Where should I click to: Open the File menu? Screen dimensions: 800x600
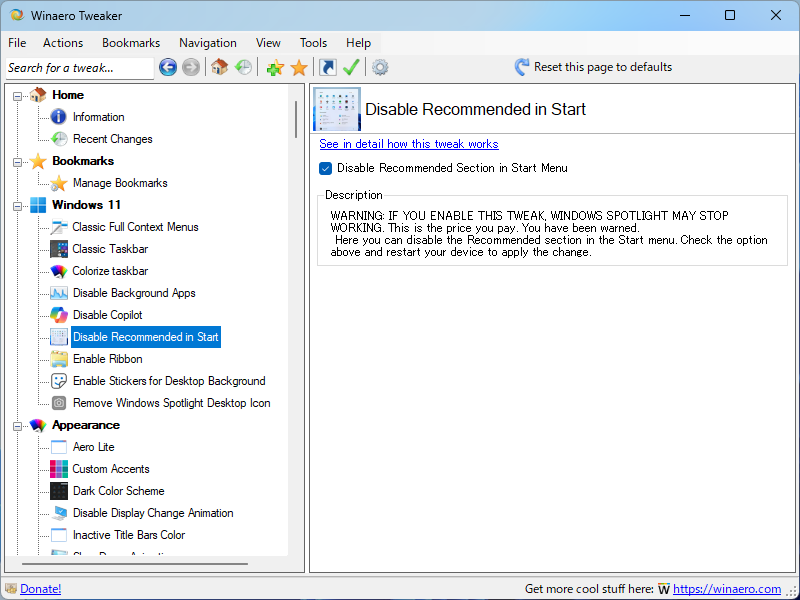coord(17,43)
